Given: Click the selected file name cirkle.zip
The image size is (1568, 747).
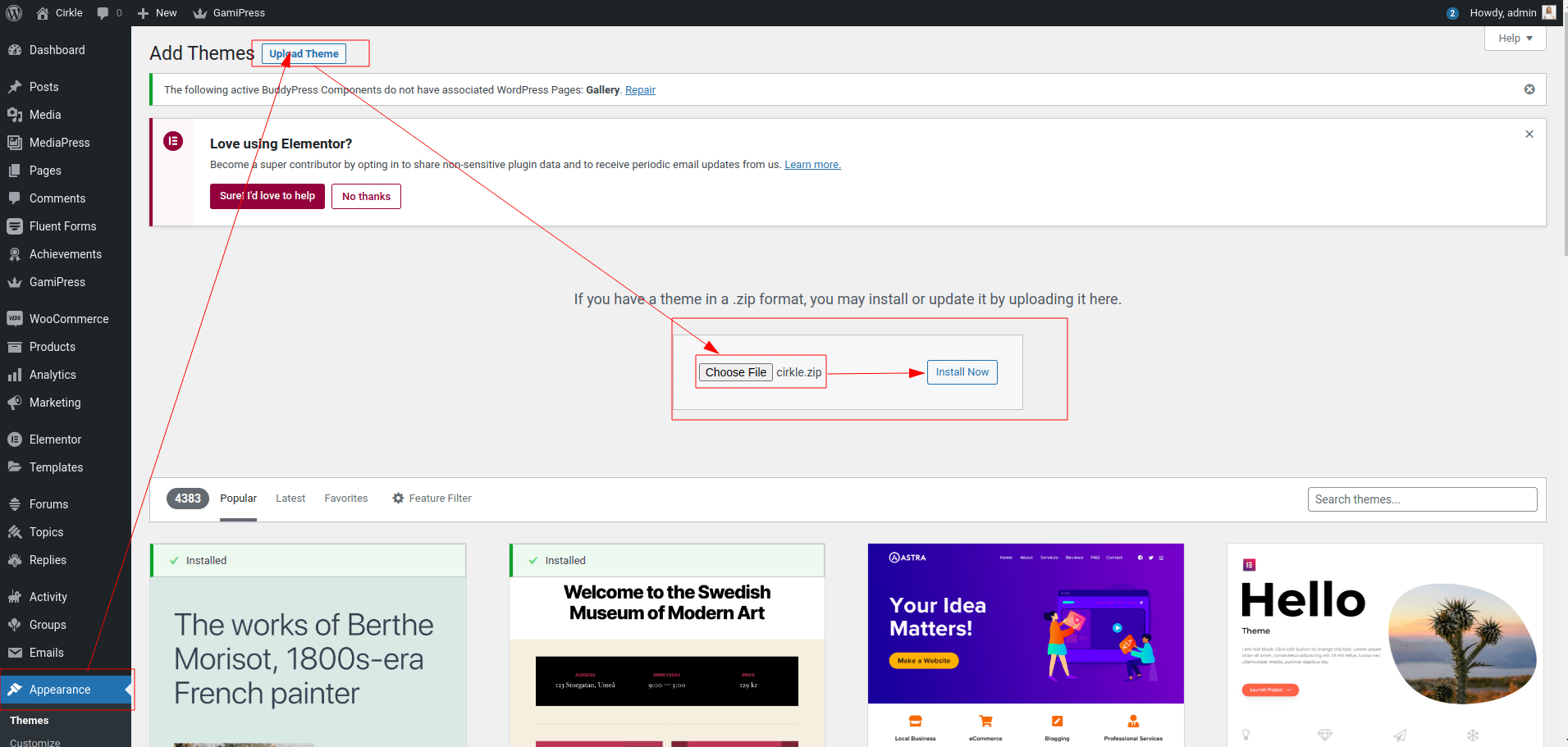Looking at the screenshot, I should (x=799, y=372).
